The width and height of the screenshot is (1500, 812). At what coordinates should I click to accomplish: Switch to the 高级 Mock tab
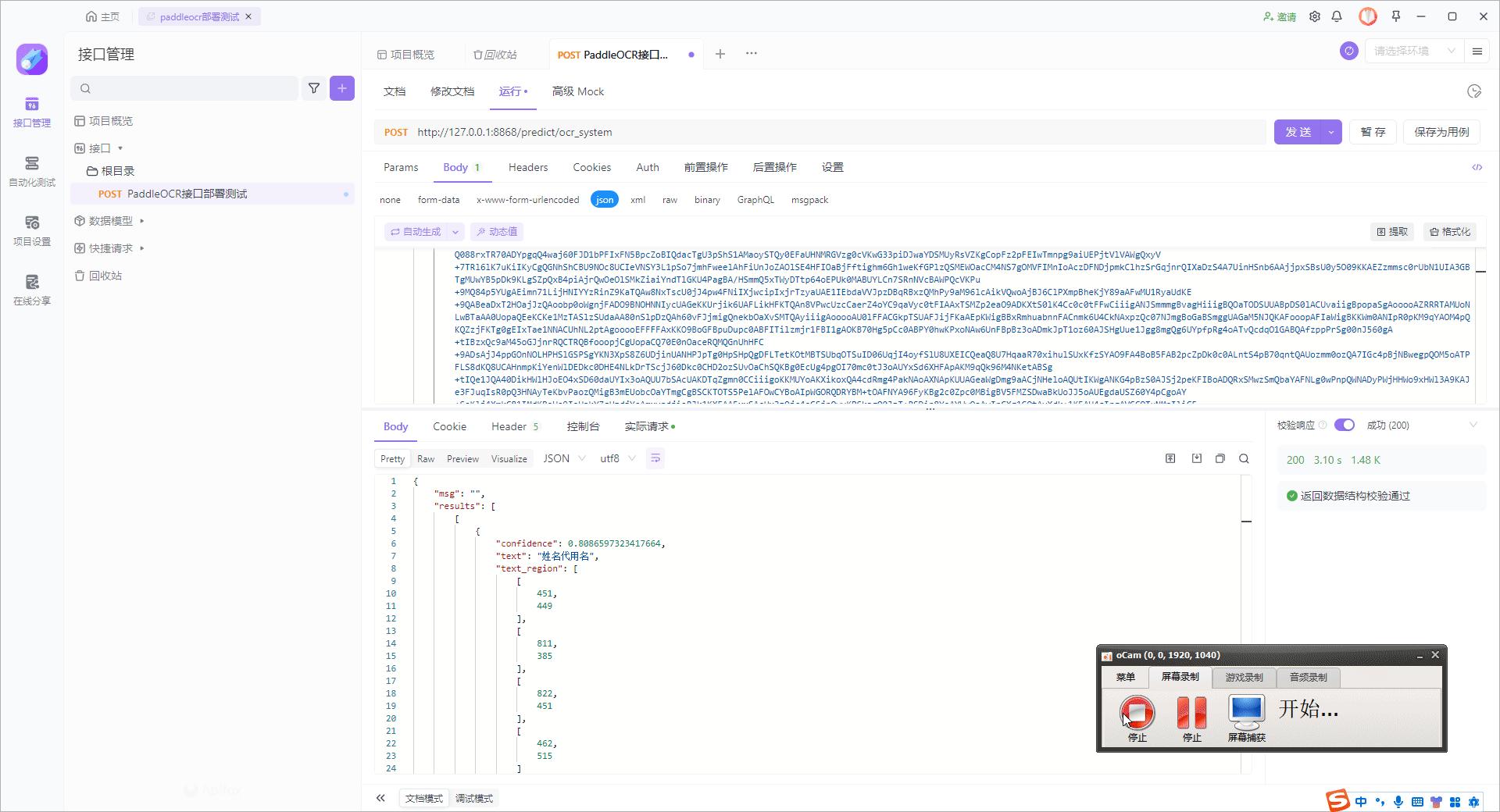tap(578, 91)
